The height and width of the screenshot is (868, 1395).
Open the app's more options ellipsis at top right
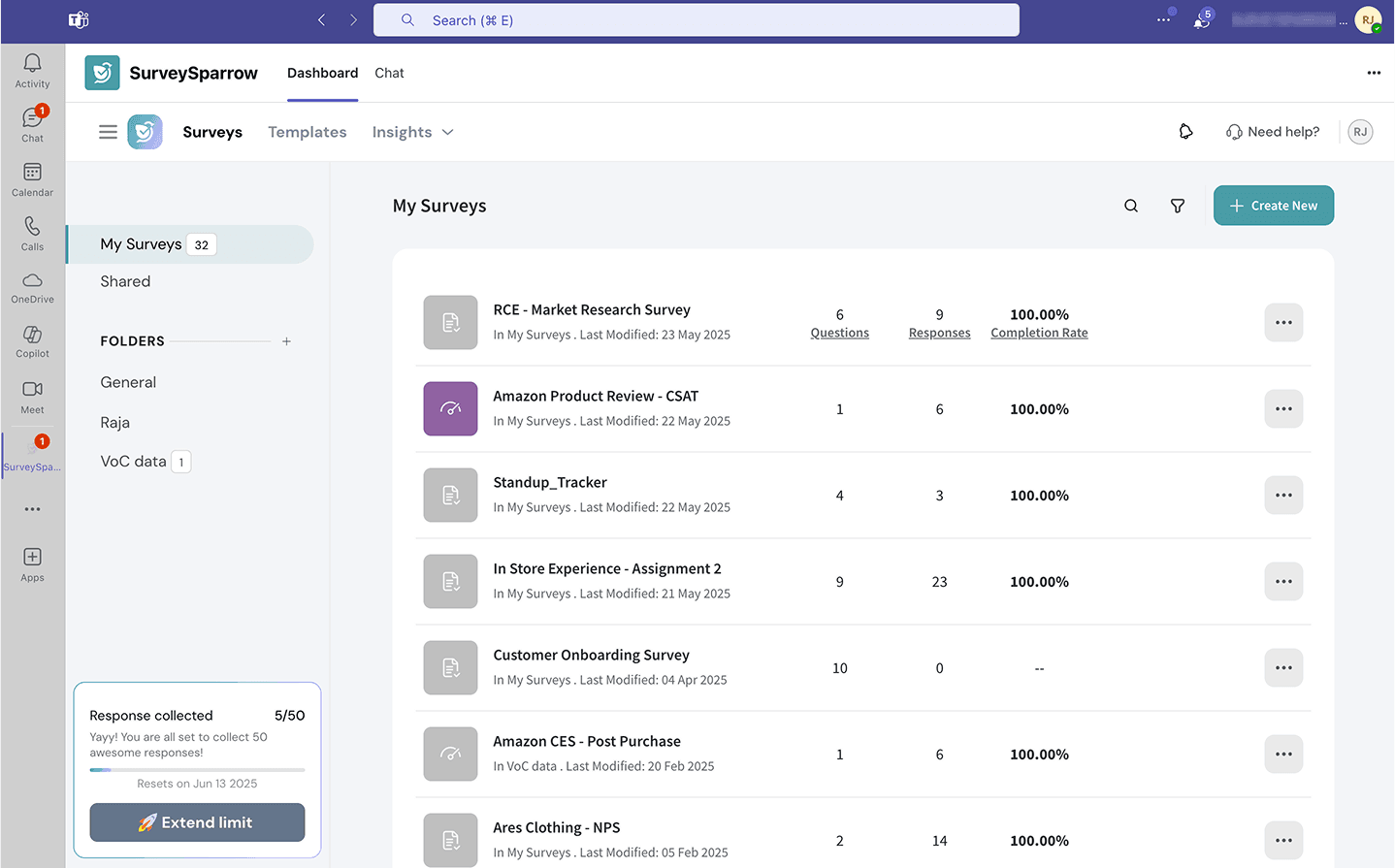[1373, 73]
